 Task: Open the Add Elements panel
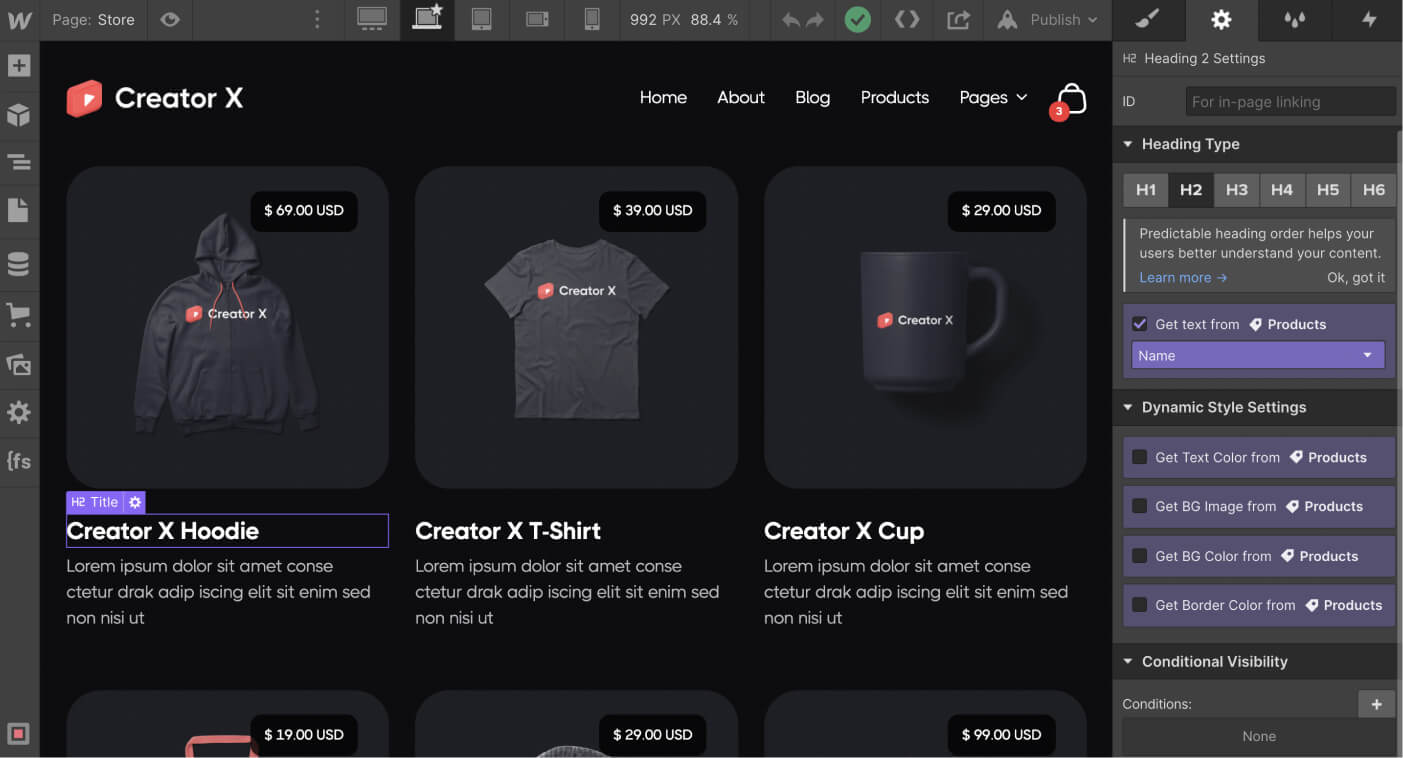click(19, 66)
